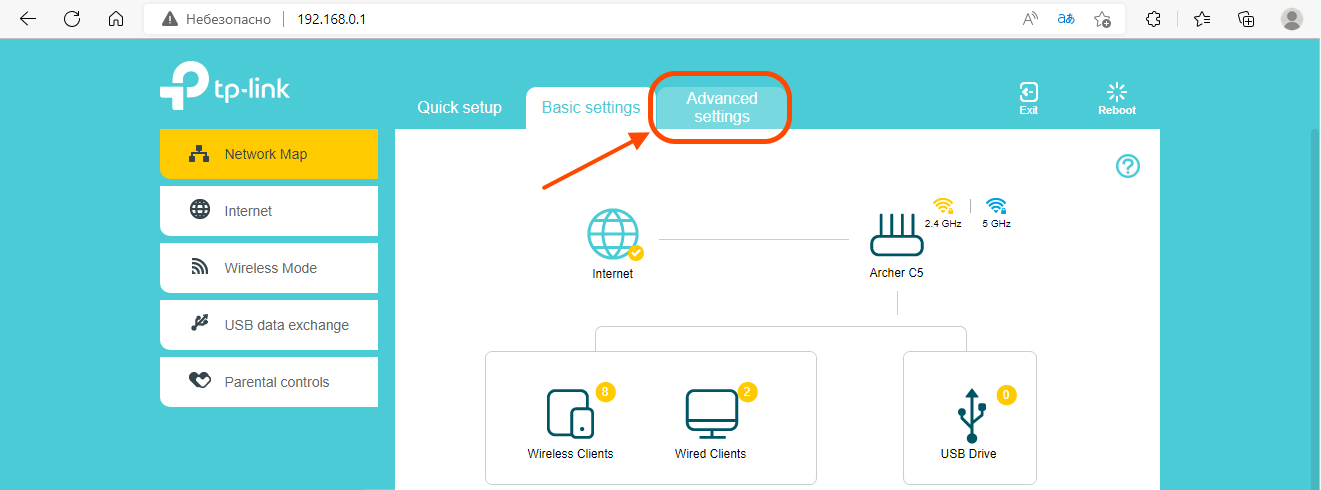The width and height of the screenshot is (1321, 490).
Task: Select the Archer C5 router icon
Action: tap(896, 237)
